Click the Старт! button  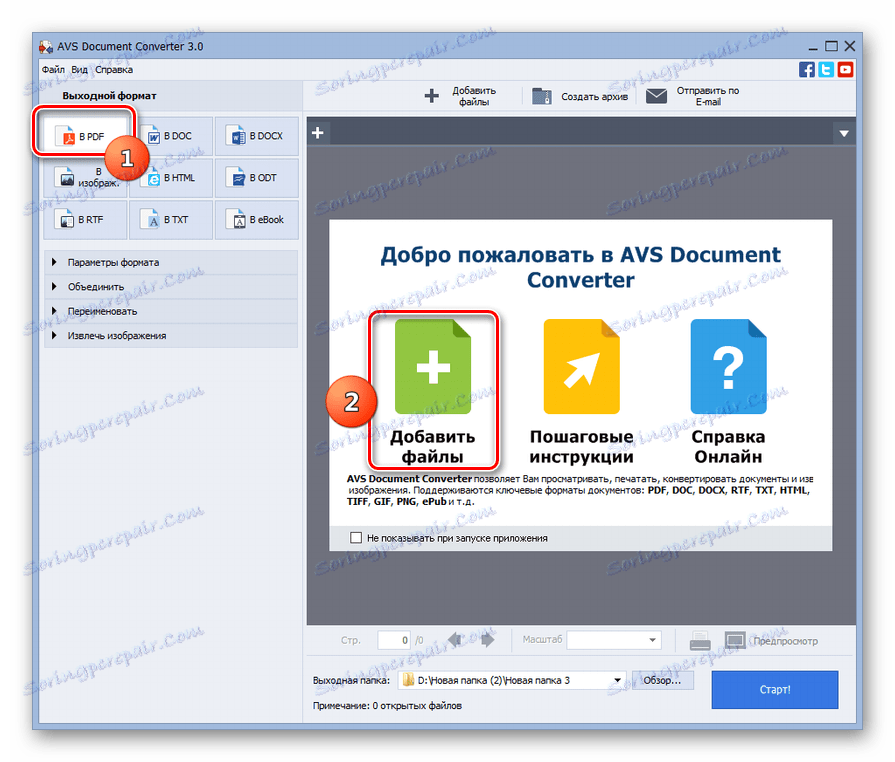(x=775, y=690)
